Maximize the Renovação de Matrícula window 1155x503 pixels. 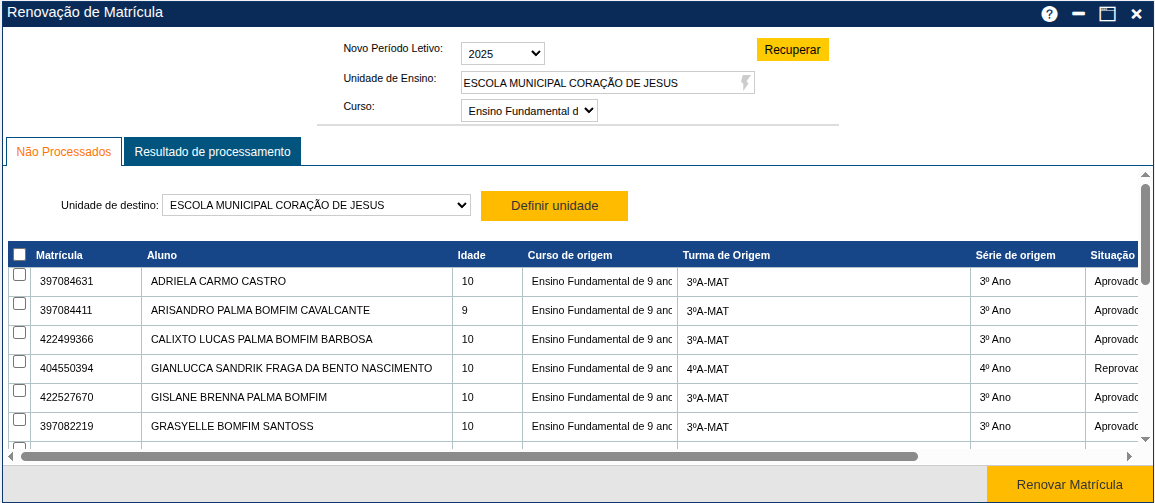(x=1107, y=14)
